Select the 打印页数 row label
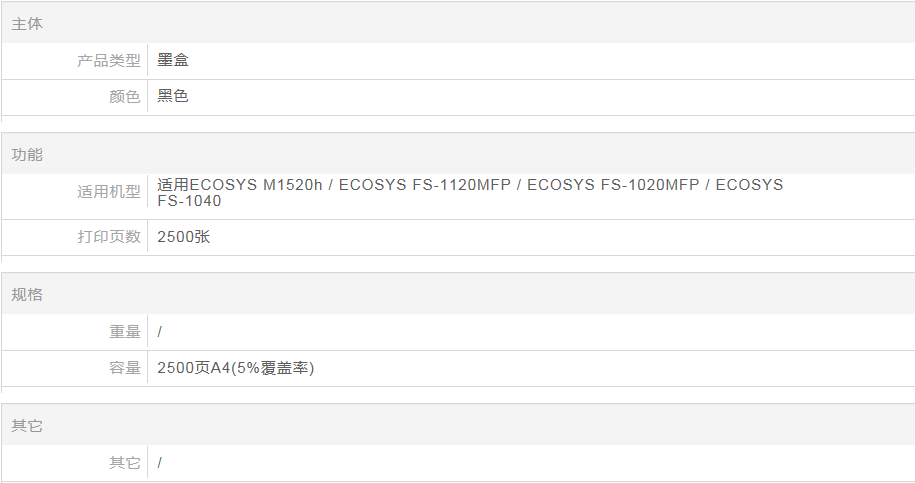Screen dimensions: 915x483 [x=109, y=238]
